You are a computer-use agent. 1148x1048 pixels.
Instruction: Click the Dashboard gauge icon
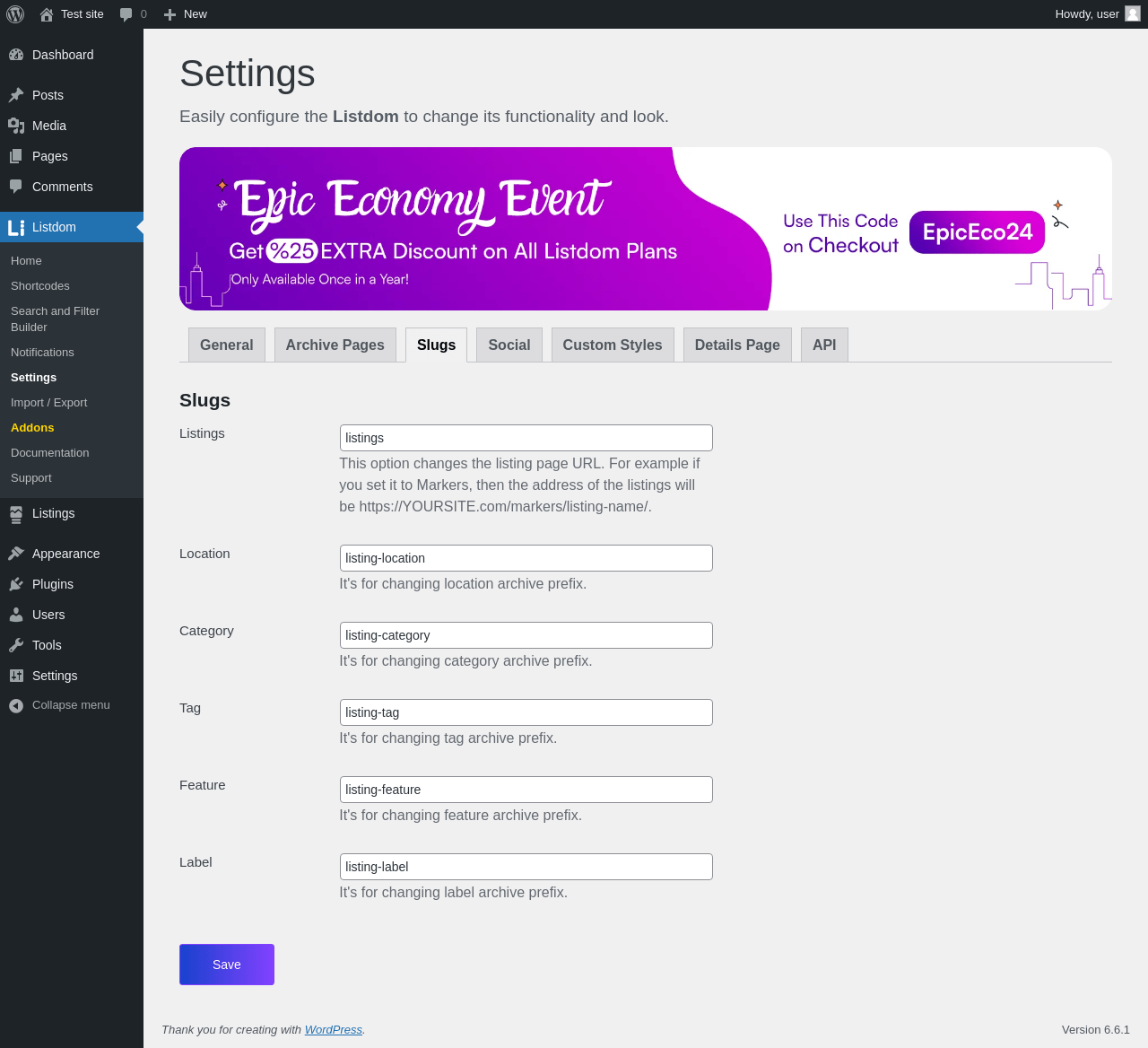click(16, 55)
